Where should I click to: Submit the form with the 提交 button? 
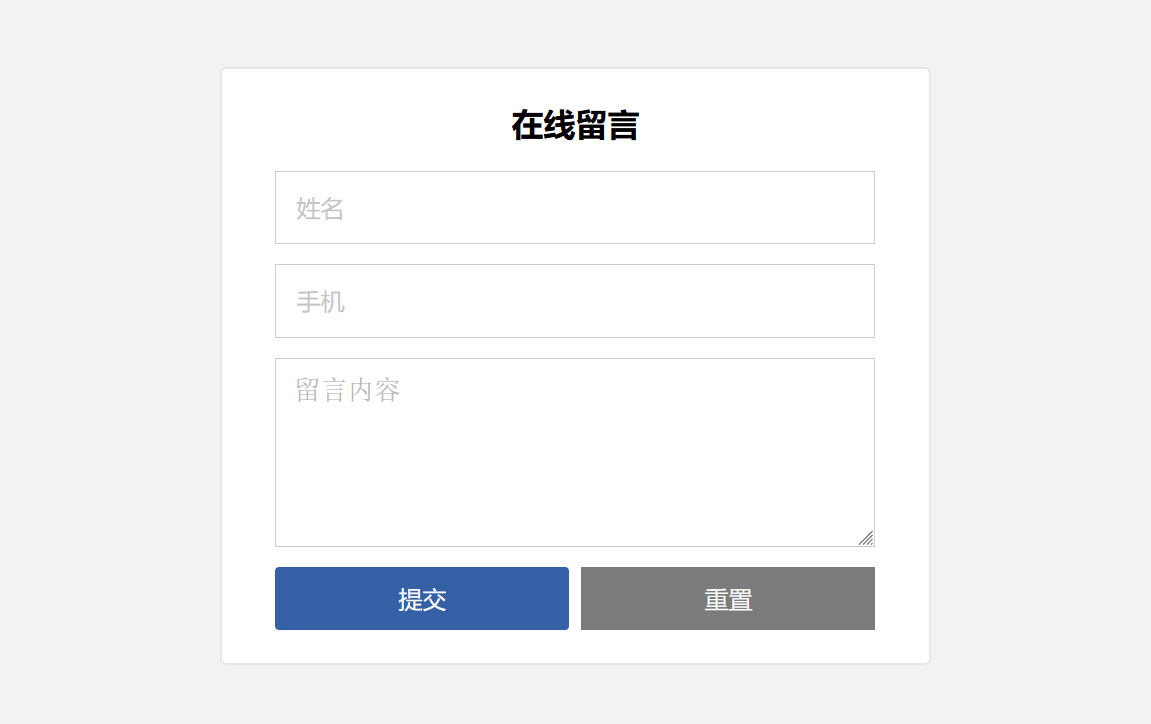422,598
